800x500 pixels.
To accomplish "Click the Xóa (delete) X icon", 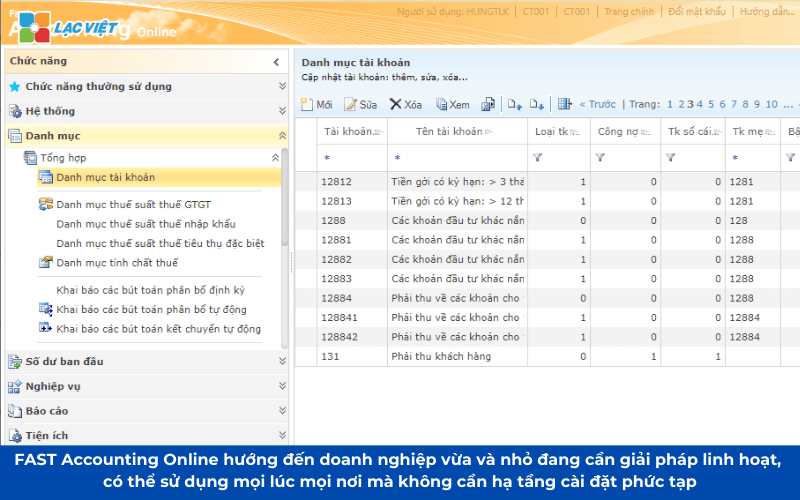I will (396, 104).
